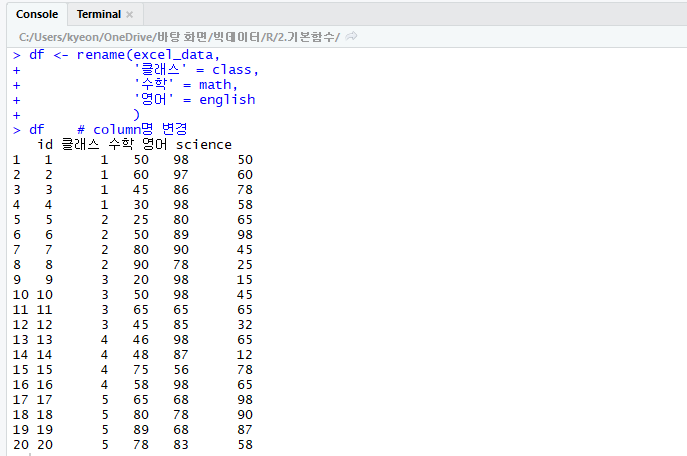Close the Terminal tab

129,14
